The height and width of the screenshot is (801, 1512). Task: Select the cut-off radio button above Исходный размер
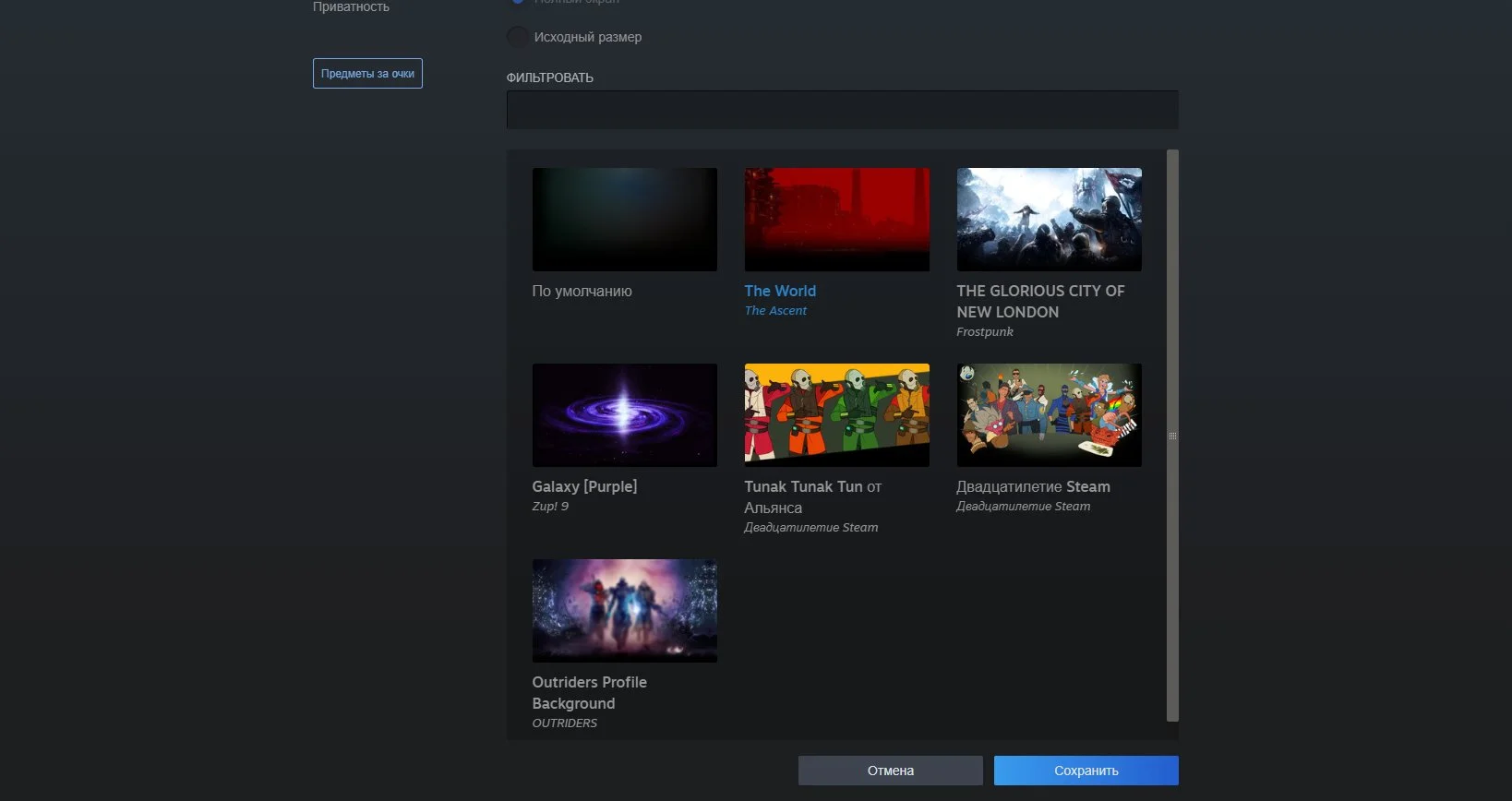click(518, 2)
